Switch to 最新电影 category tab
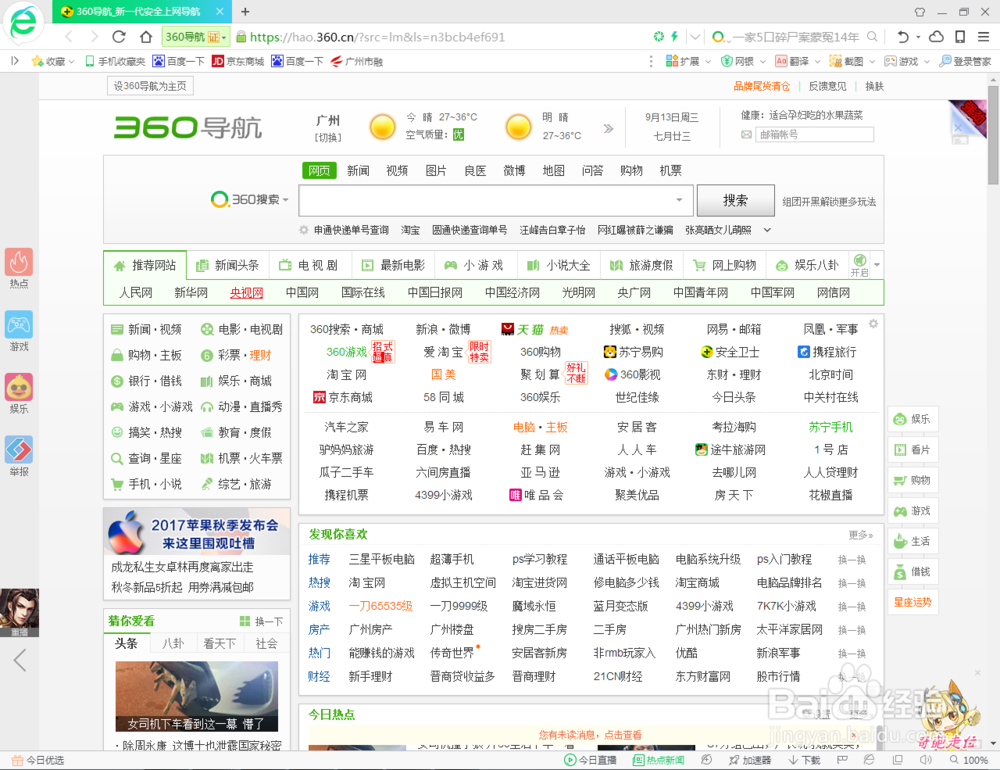The height and width of the screenshot is (770, 1000). 393,265
